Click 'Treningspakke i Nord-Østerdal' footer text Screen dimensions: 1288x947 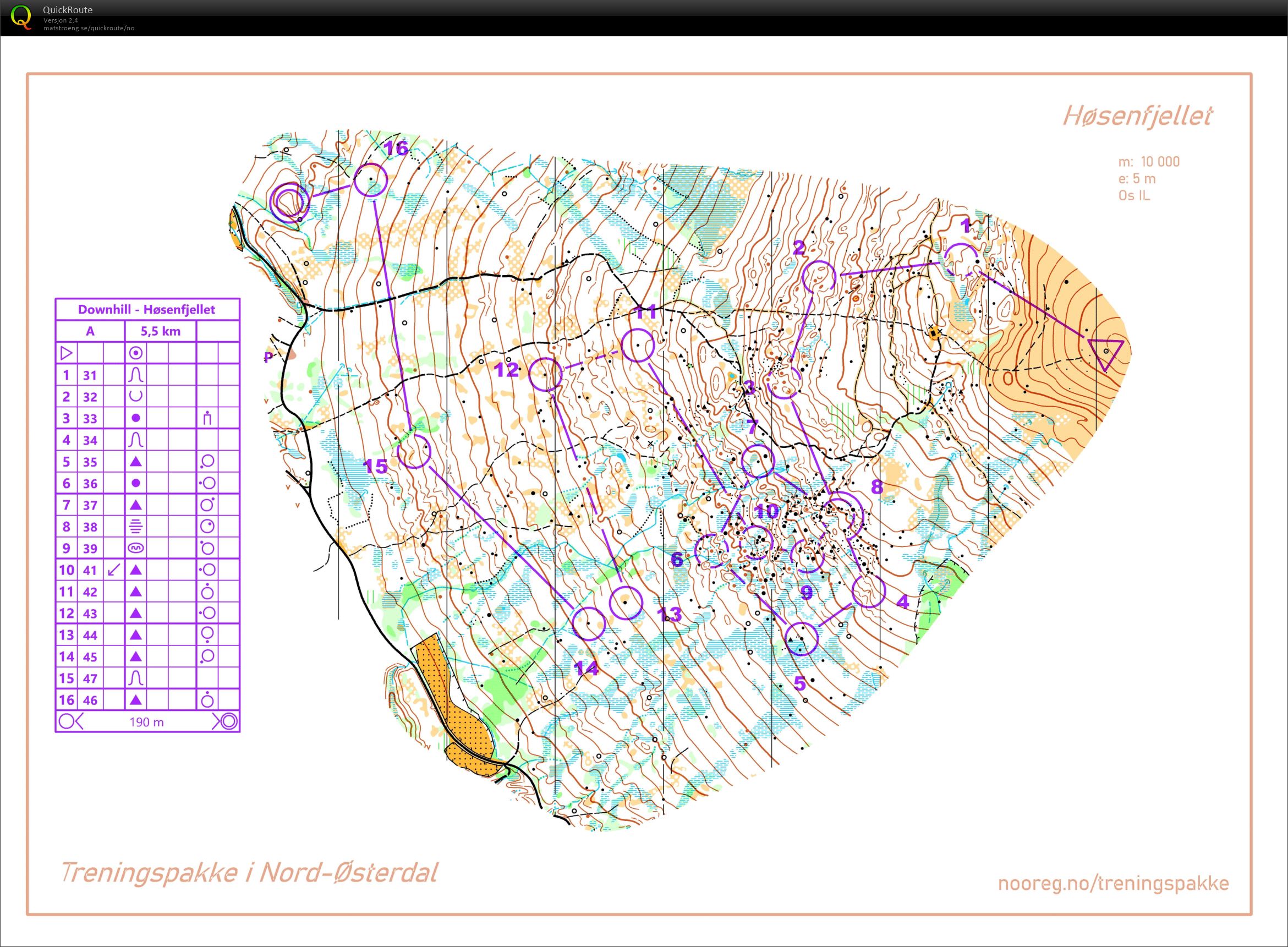(249, 873)
